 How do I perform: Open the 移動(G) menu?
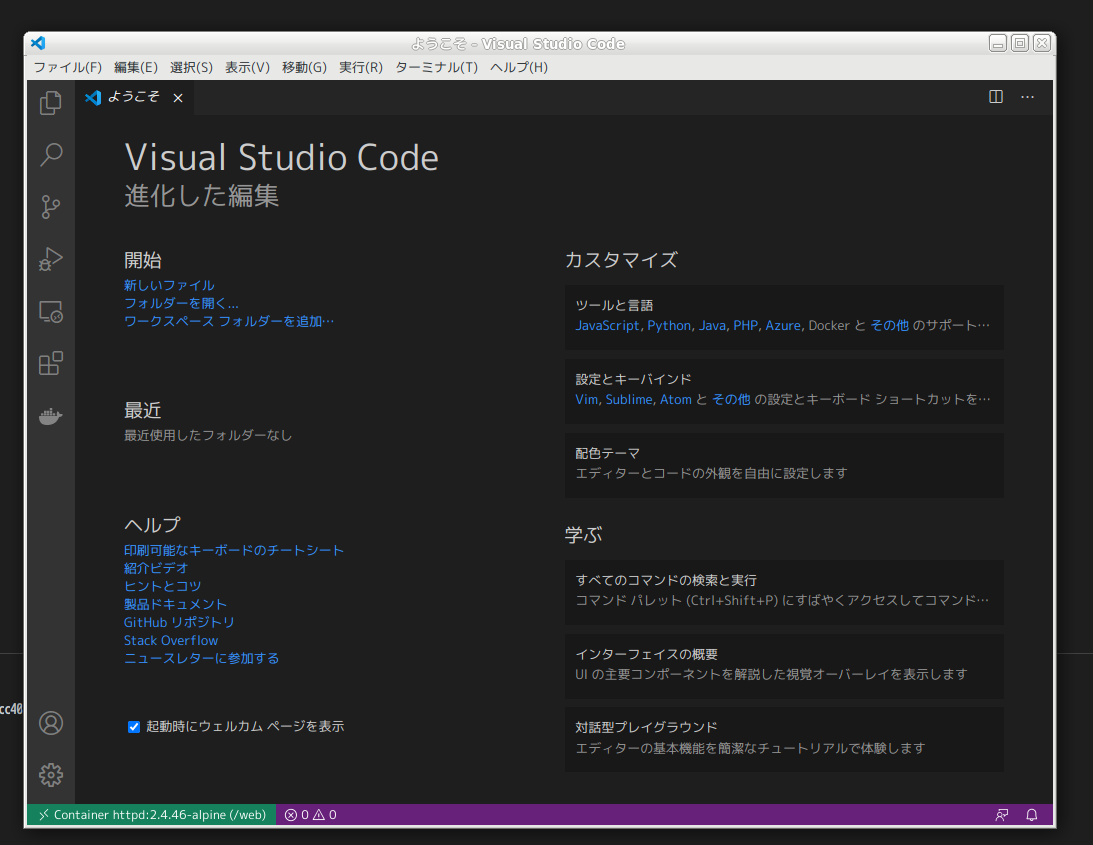point(305,67)
